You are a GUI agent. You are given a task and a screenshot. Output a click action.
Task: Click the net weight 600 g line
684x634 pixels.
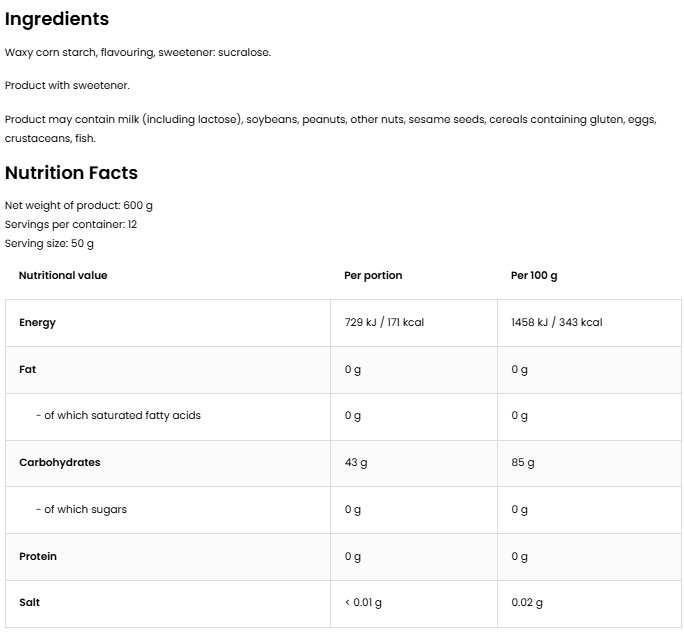click(79, 205)
